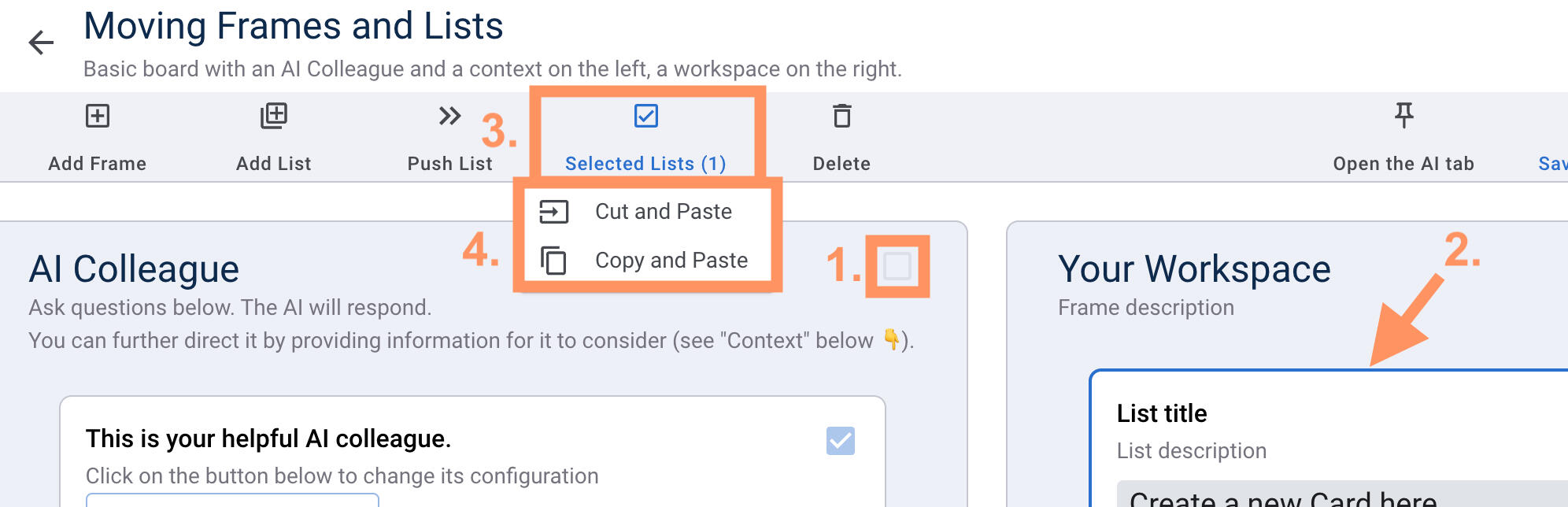Click the Push List label
This screenshot has height=507, width=1568.
click(449, 164)
